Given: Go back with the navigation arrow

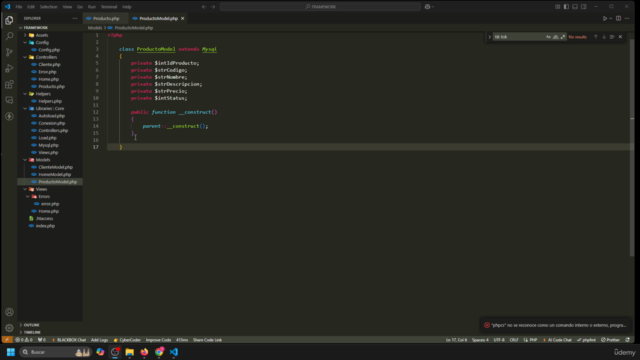Looking at the screenshot, I should tap(204, 7).
